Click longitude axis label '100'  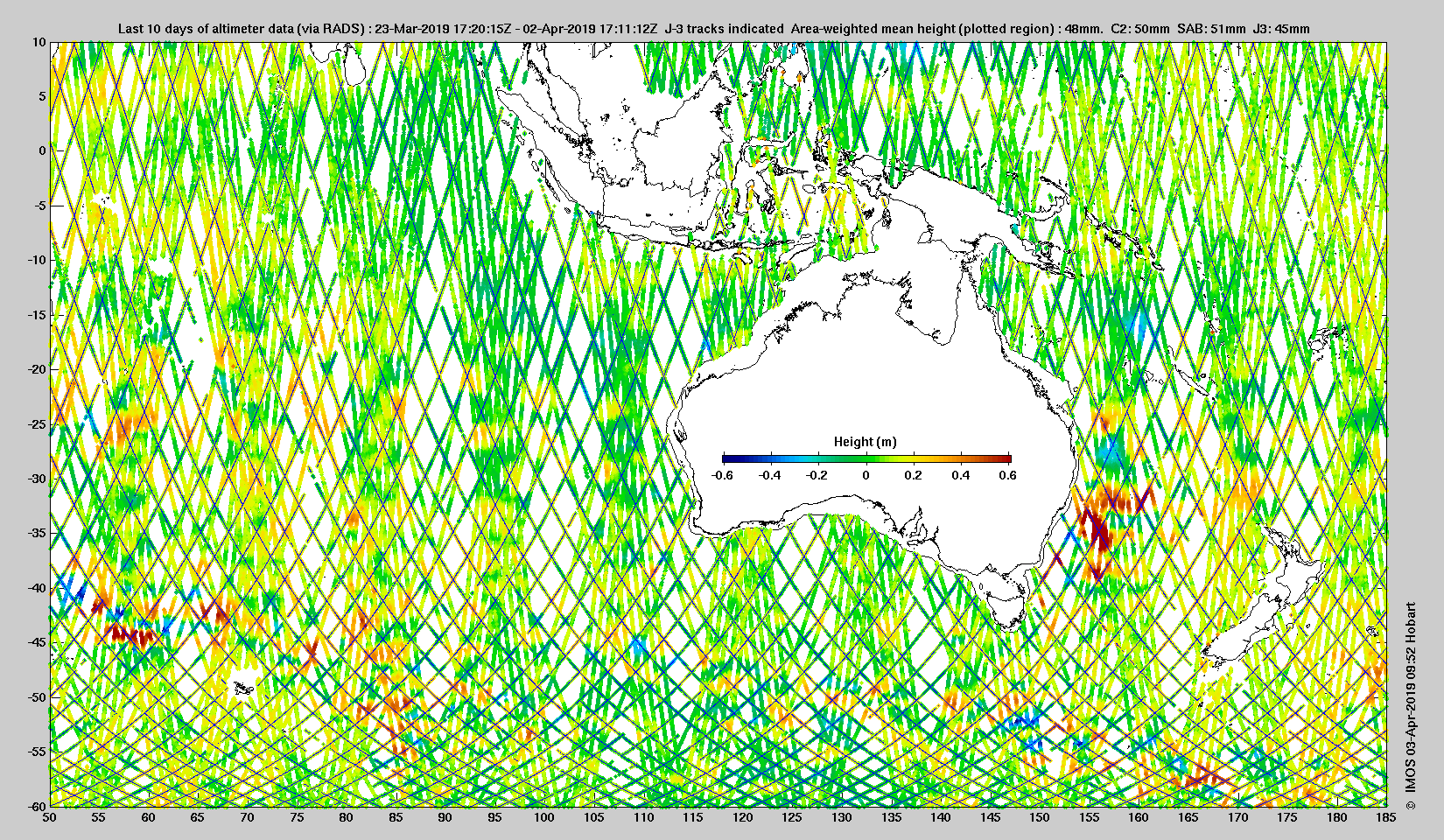(x=544, y=817)
